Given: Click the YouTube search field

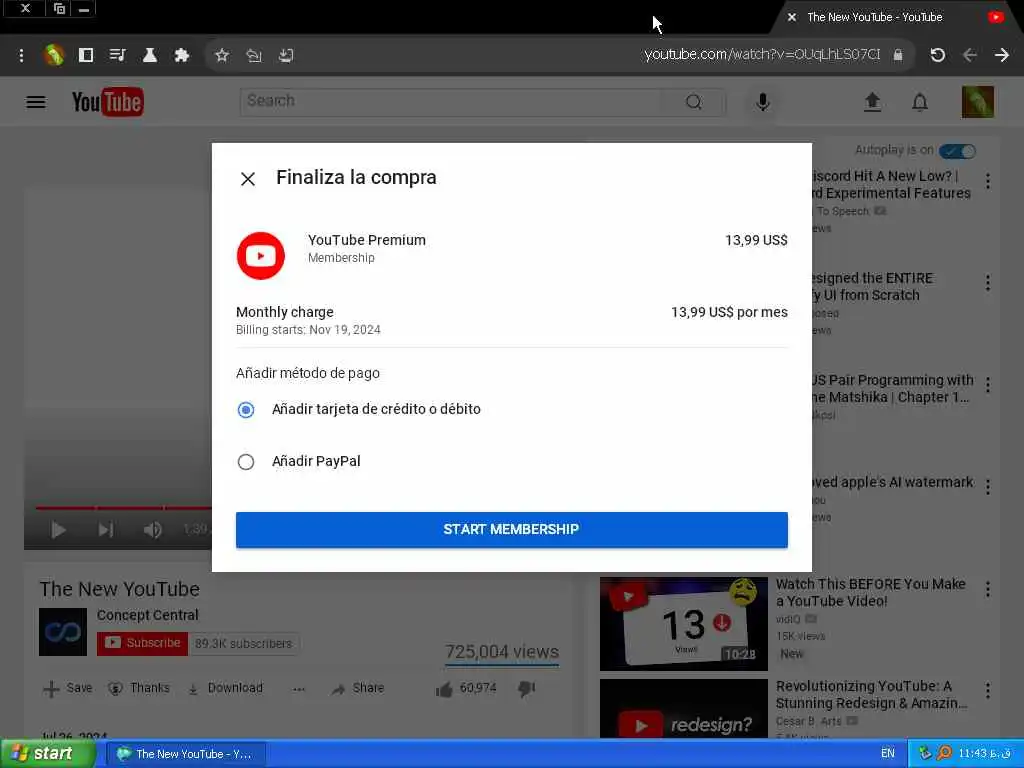Looking at the screenshot, I should click(x=451, y=102).
